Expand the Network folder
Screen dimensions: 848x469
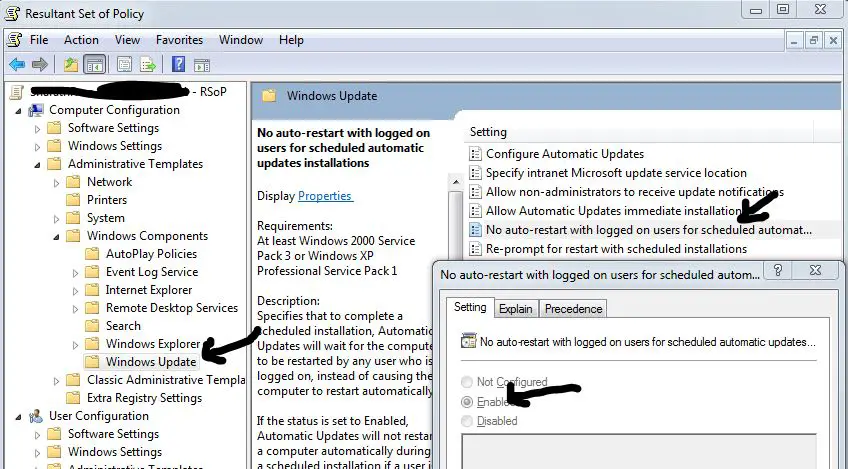56,183
